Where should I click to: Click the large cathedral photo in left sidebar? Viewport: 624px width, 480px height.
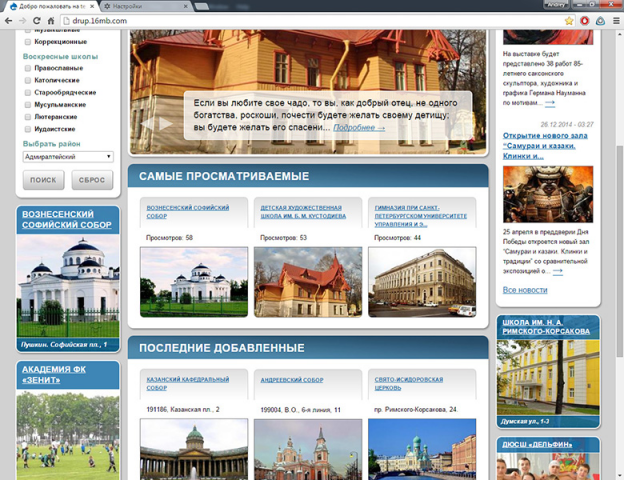[68, 286]
